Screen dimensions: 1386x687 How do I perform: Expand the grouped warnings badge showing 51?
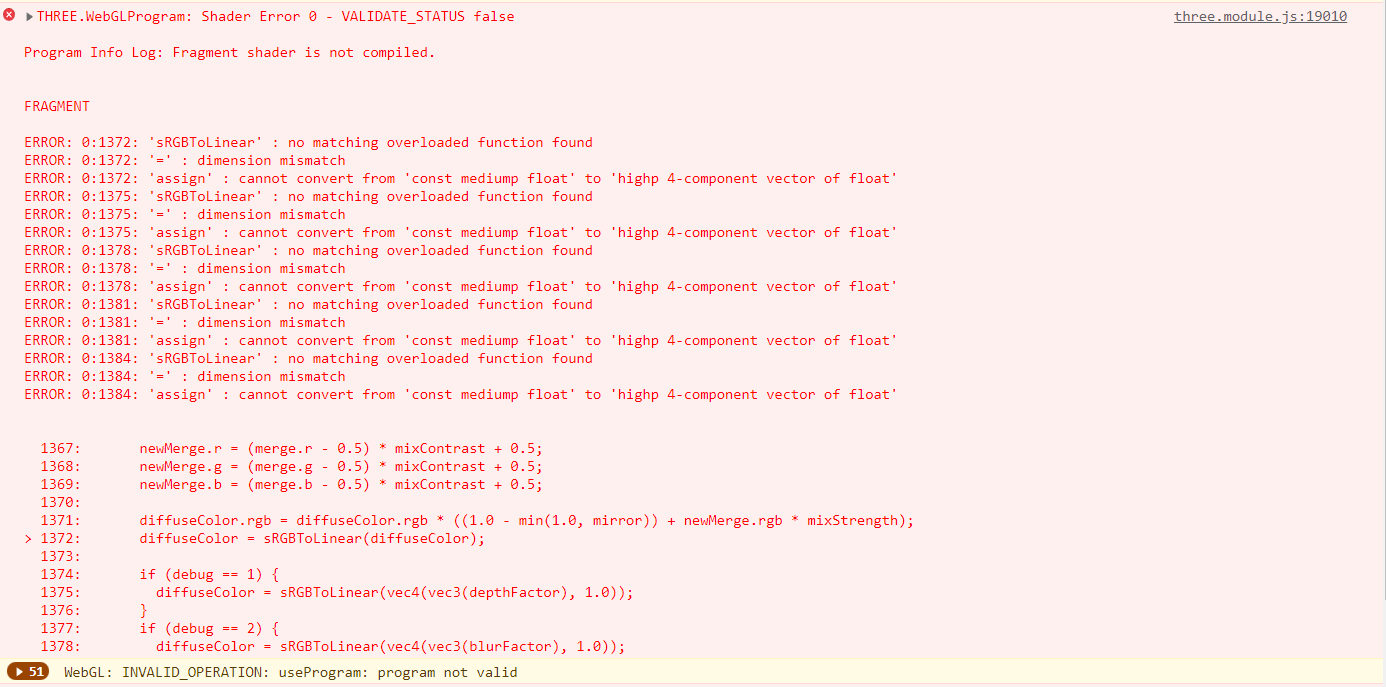coord(27,672)
